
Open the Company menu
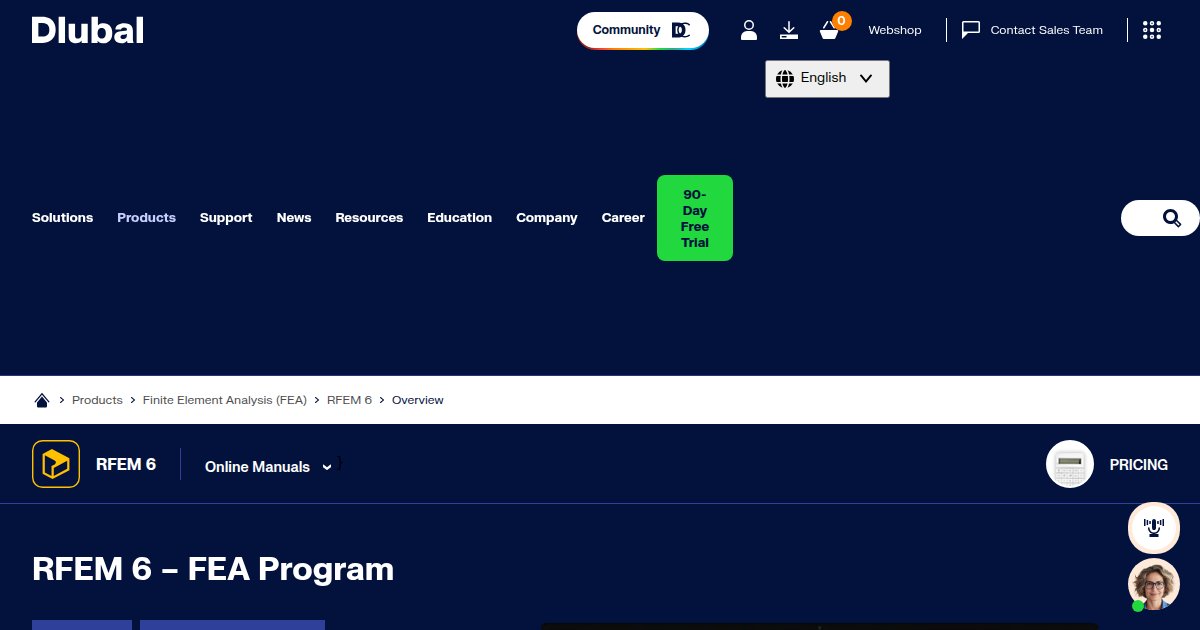(547, 218)
